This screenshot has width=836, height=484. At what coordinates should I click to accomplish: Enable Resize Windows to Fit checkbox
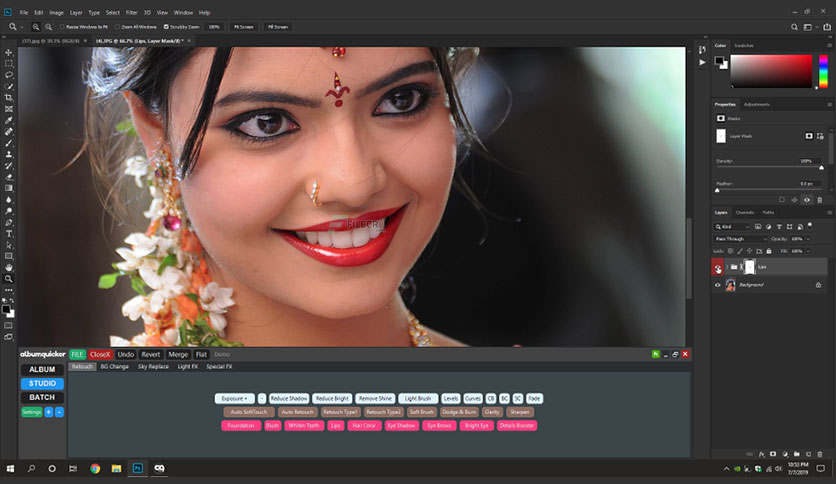click(x=62, y=27)
